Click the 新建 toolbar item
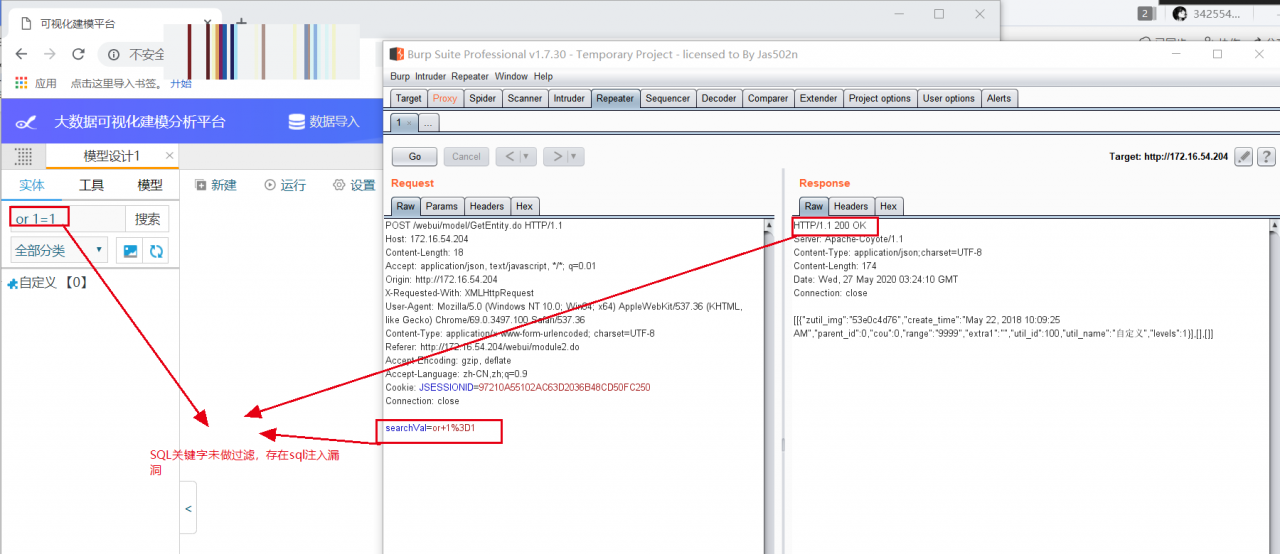 [216, 185]
